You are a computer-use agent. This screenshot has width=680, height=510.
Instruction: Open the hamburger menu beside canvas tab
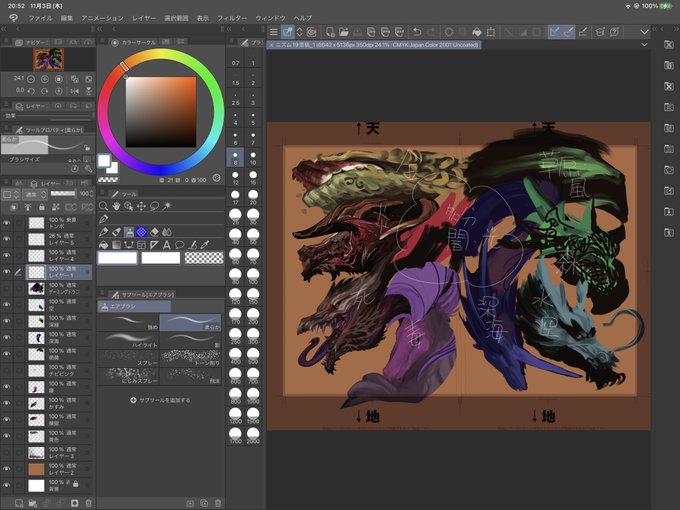pyautogui.click(x=274, y=32)
